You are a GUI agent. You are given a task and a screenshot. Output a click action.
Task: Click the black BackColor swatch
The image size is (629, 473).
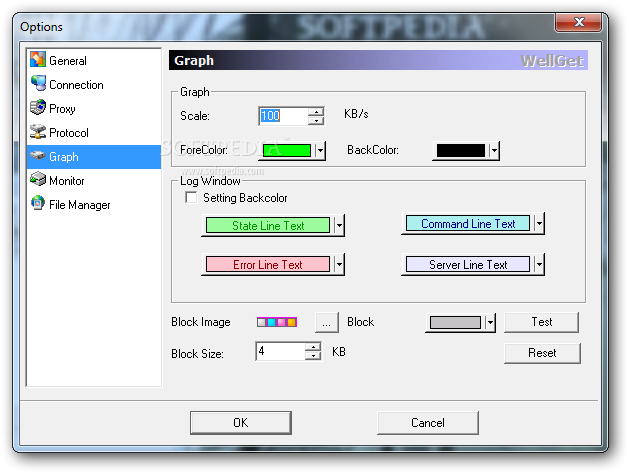pos(461,151)
